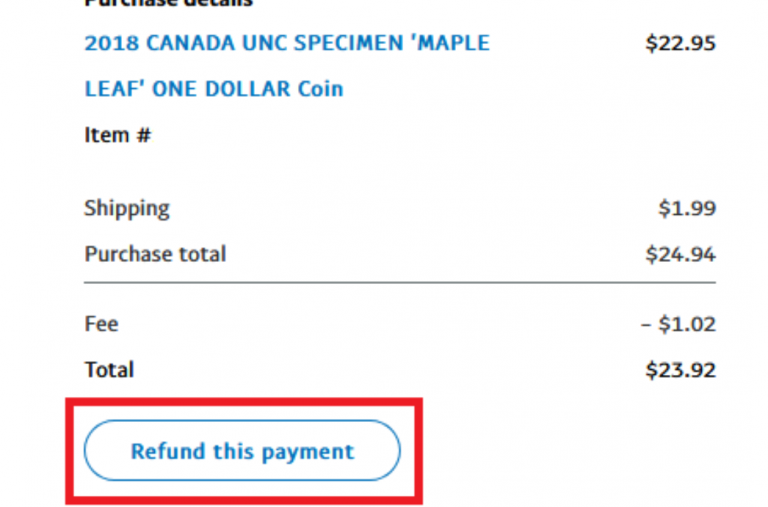Click the word CANADA in item title
The height and width of the screenshot is (507, 768).
pos(191,44)
